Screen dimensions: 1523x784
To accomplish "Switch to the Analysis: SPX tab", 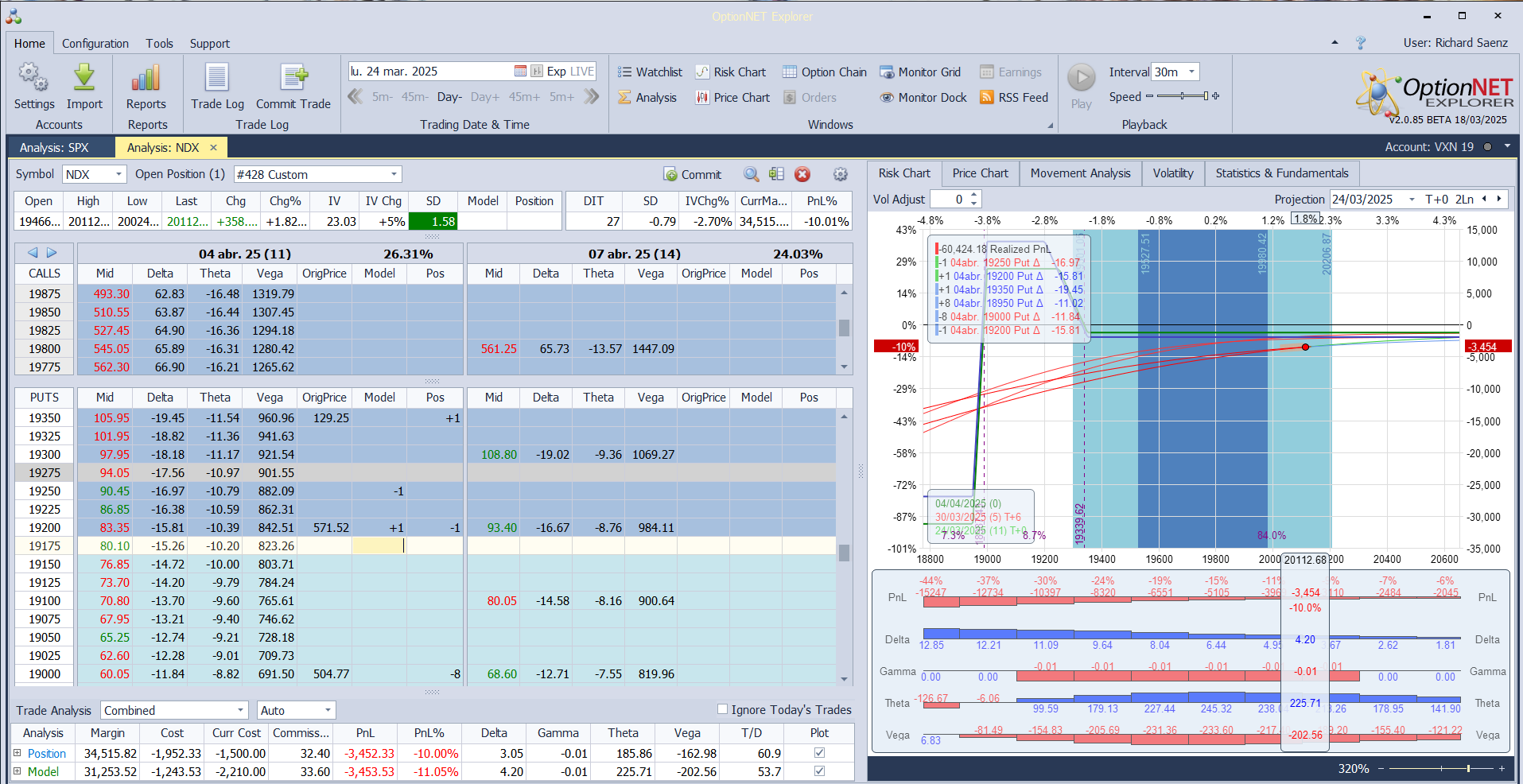I will 54,147.
